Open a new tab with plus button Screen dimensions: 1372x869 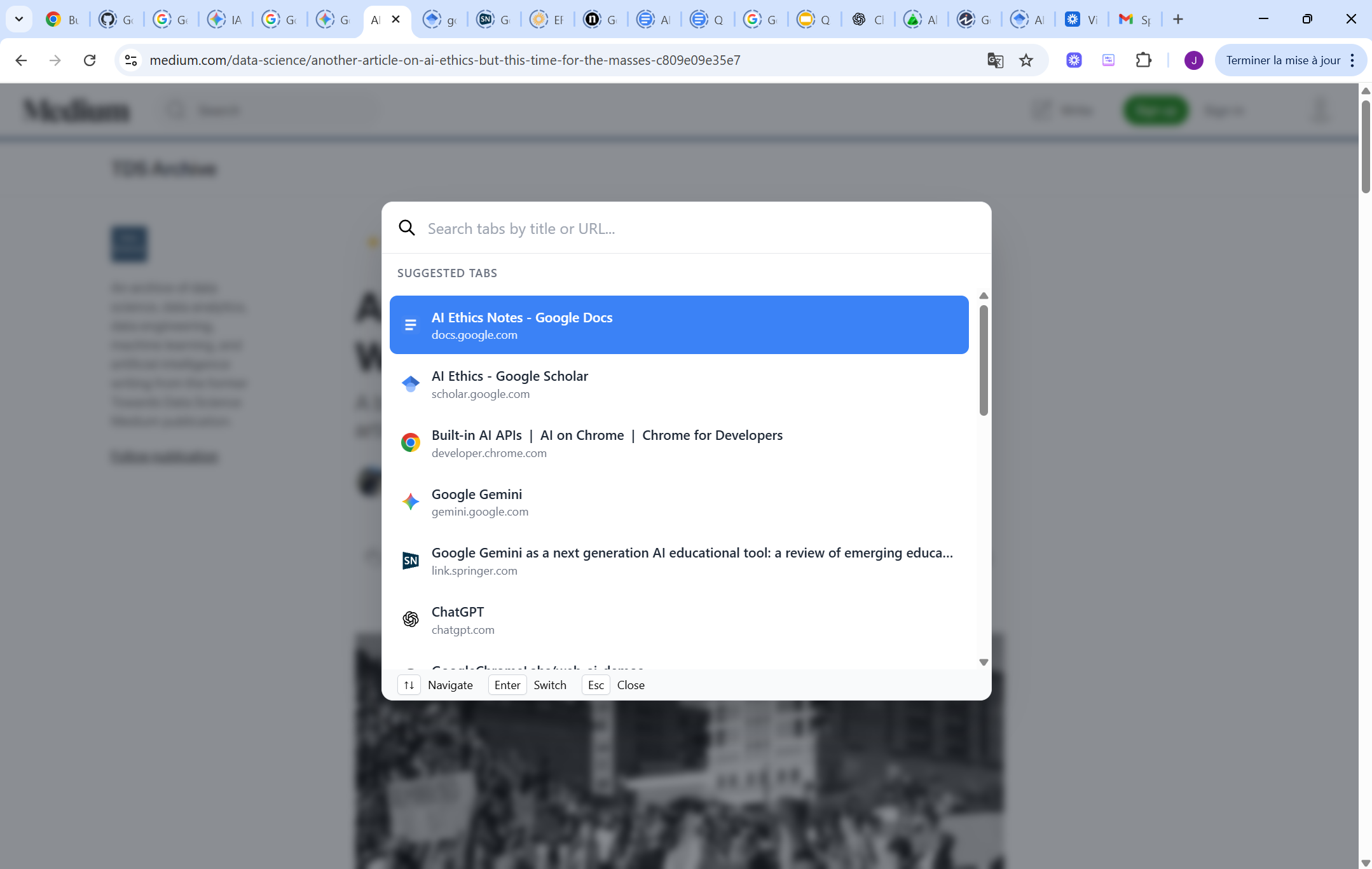coord(1177,19)
